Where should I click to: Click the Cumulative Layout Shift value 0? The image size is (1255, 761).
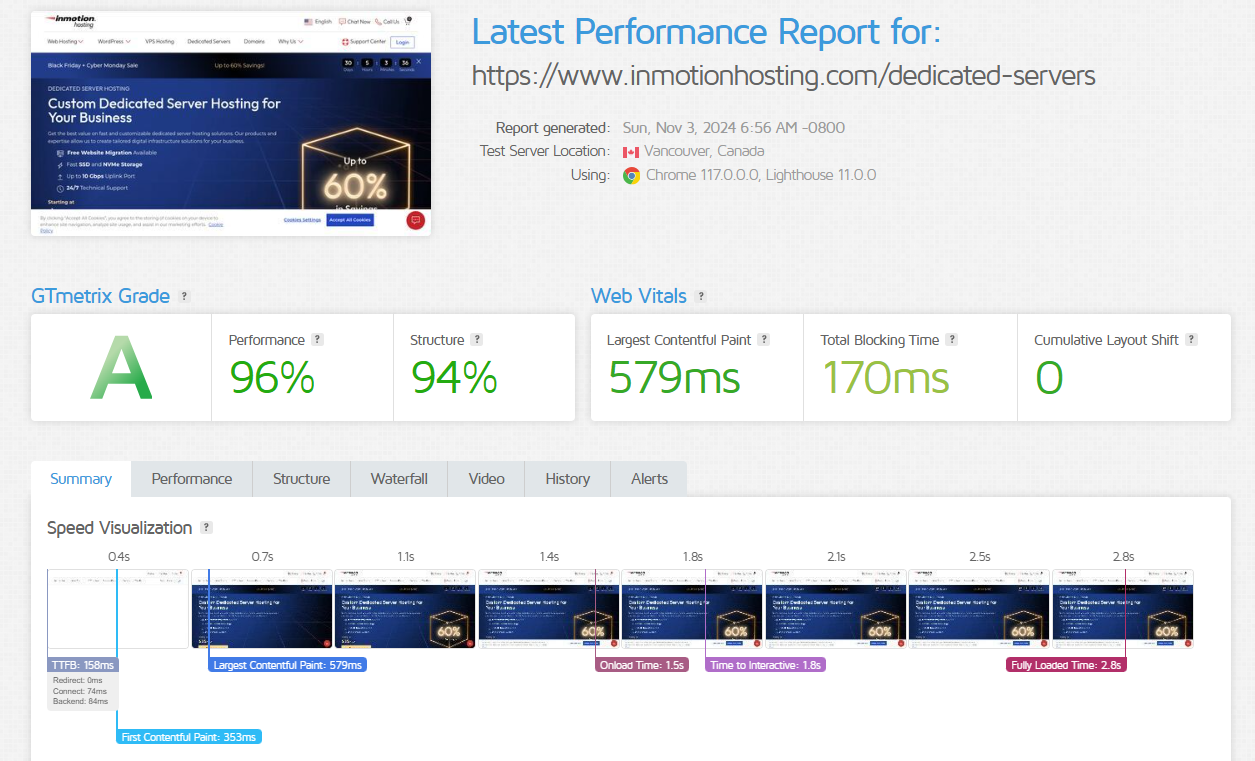[x=1049, y=378]
